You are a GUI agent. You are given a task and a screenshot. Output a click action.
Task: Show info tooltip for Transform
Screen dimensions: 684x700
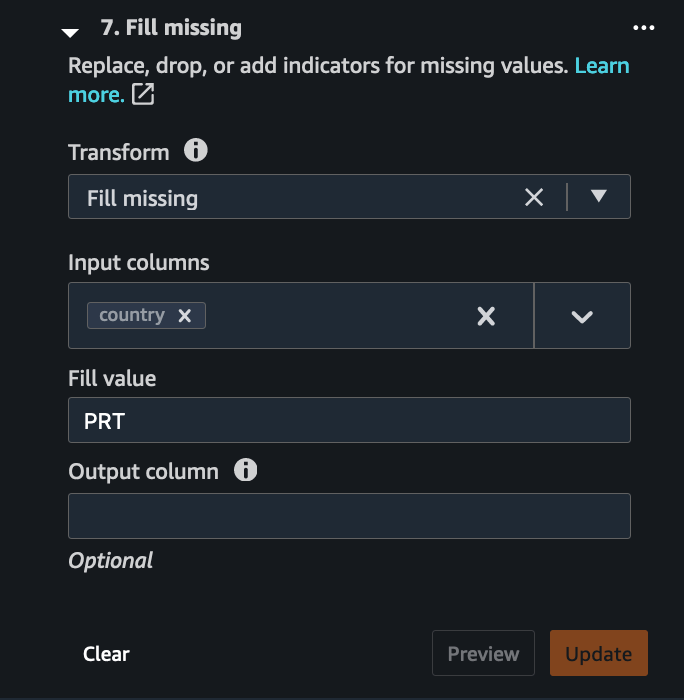[x=196, y=151]
